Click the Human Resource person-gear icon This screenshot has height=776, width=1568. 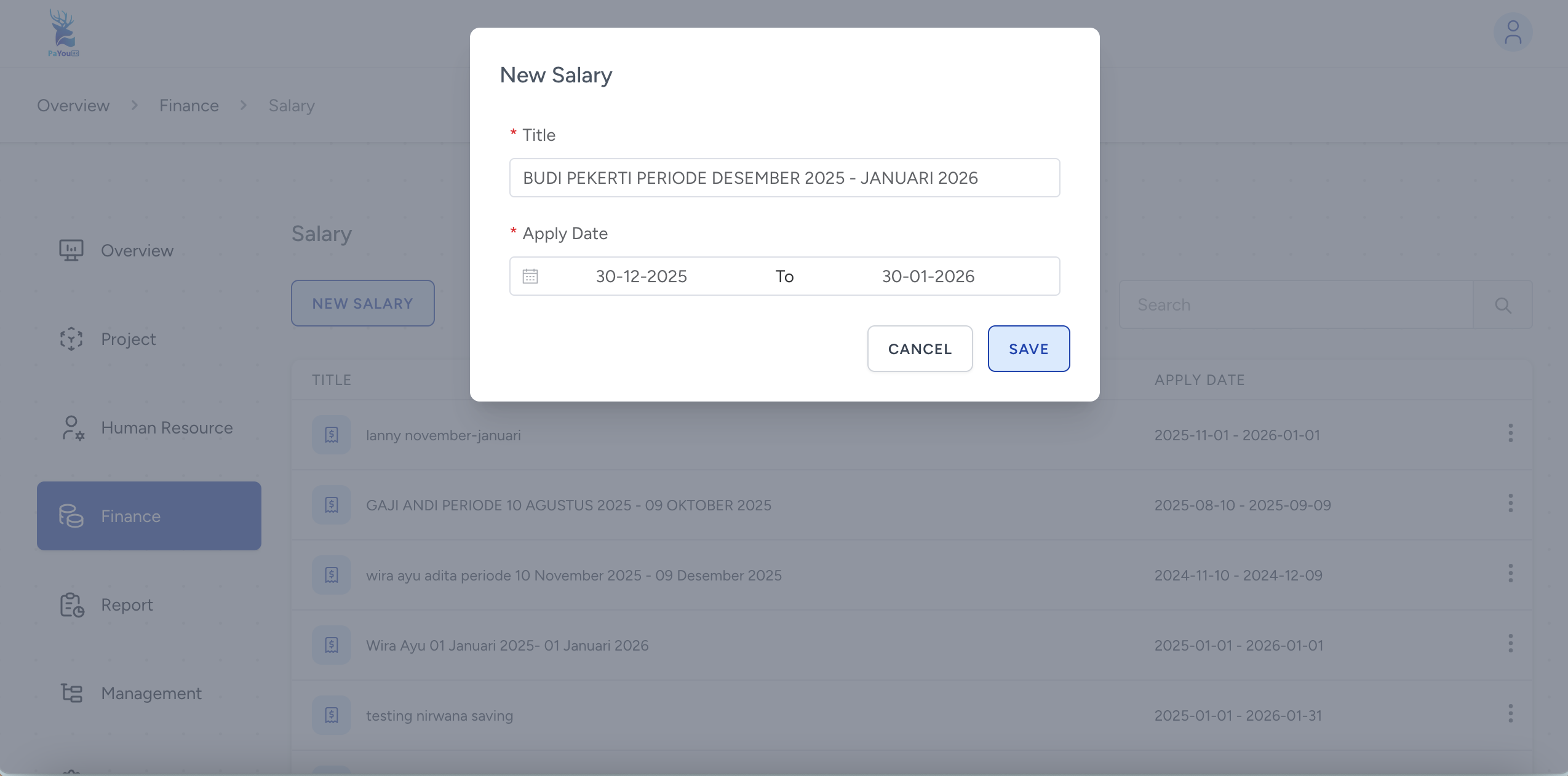pyautogui.click(x=73, y=428)
